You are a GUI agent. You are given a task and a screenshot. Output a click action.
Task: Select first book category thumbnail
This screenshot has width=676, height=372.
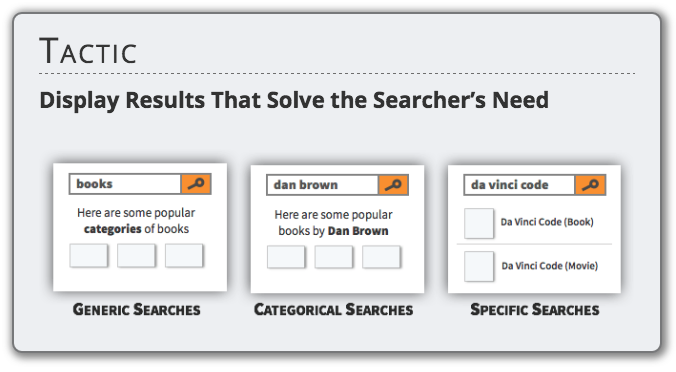click(89, 256)
